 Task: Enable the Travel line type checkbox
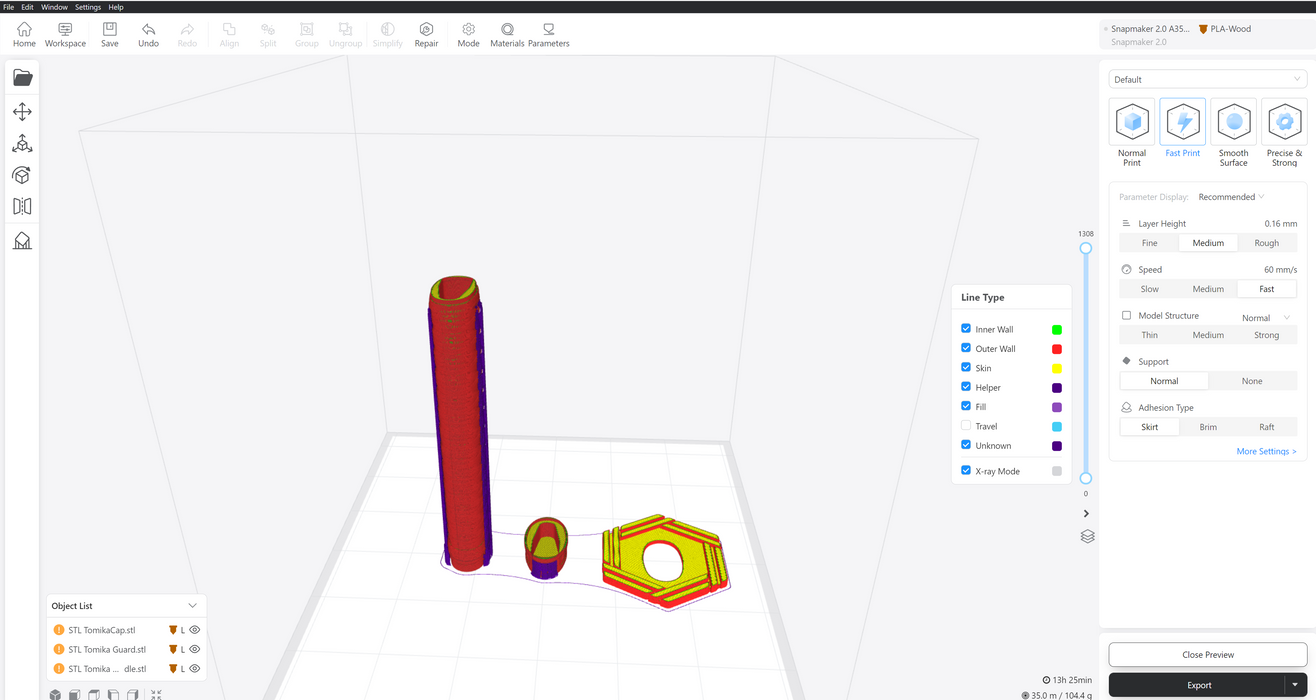[x=966, y=426]
